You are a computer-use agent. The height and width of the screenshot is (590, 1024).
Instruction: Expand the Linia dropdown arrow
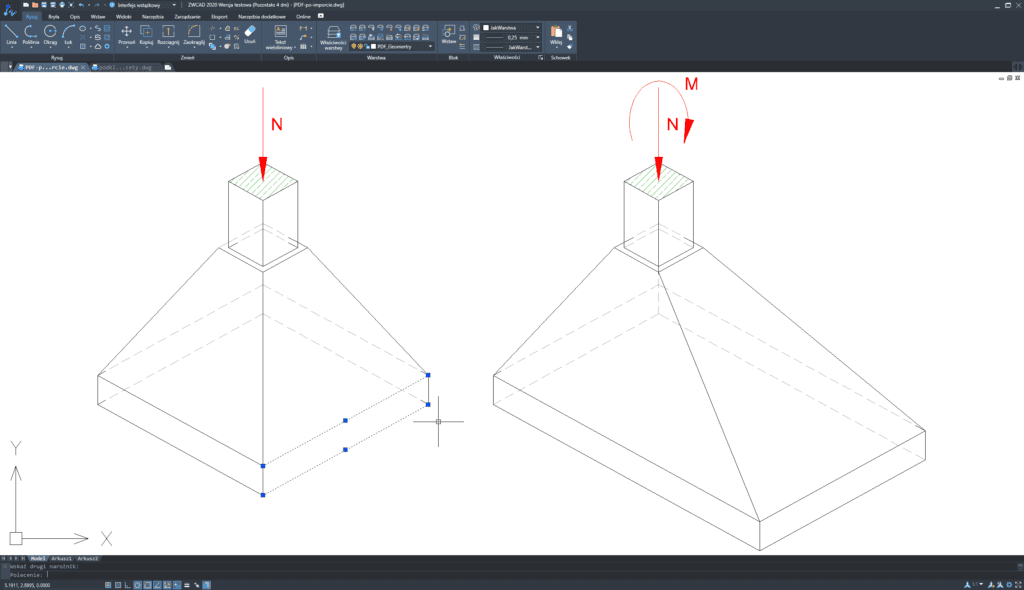(x=12, y=47)
